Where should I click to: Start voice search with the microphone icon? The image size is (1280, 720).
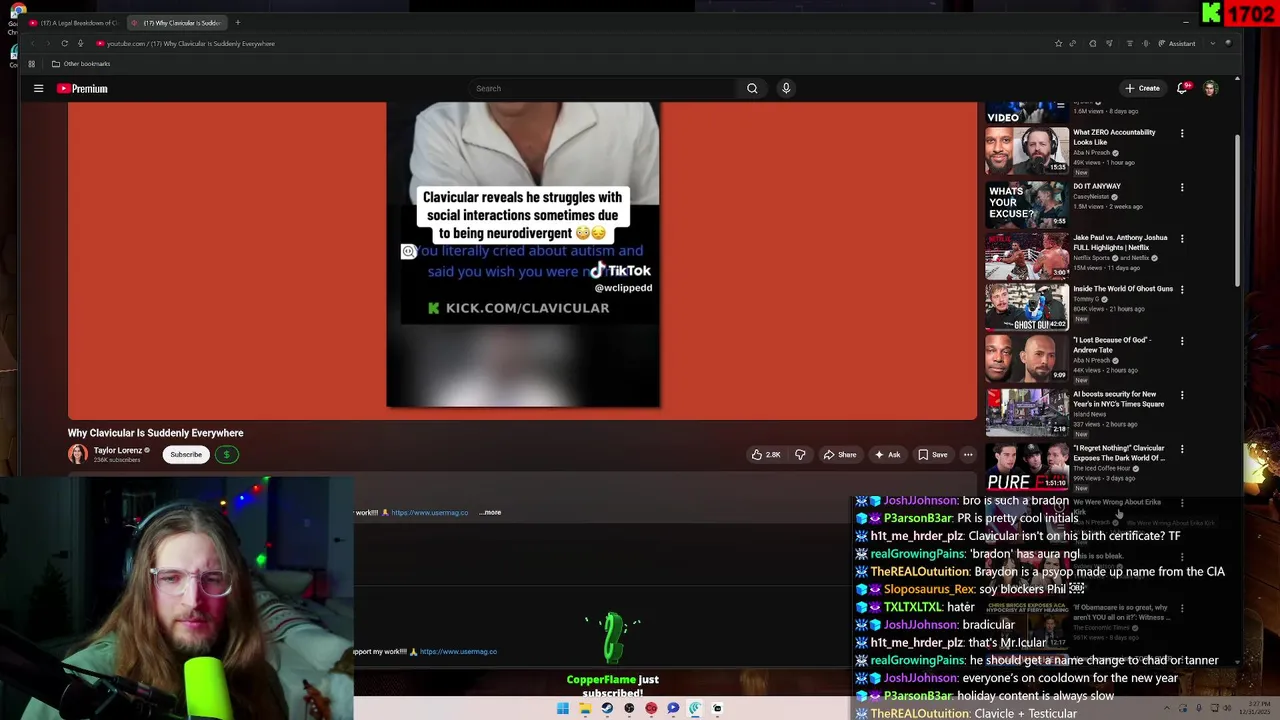pyautogui.click(x=786, y=88)
